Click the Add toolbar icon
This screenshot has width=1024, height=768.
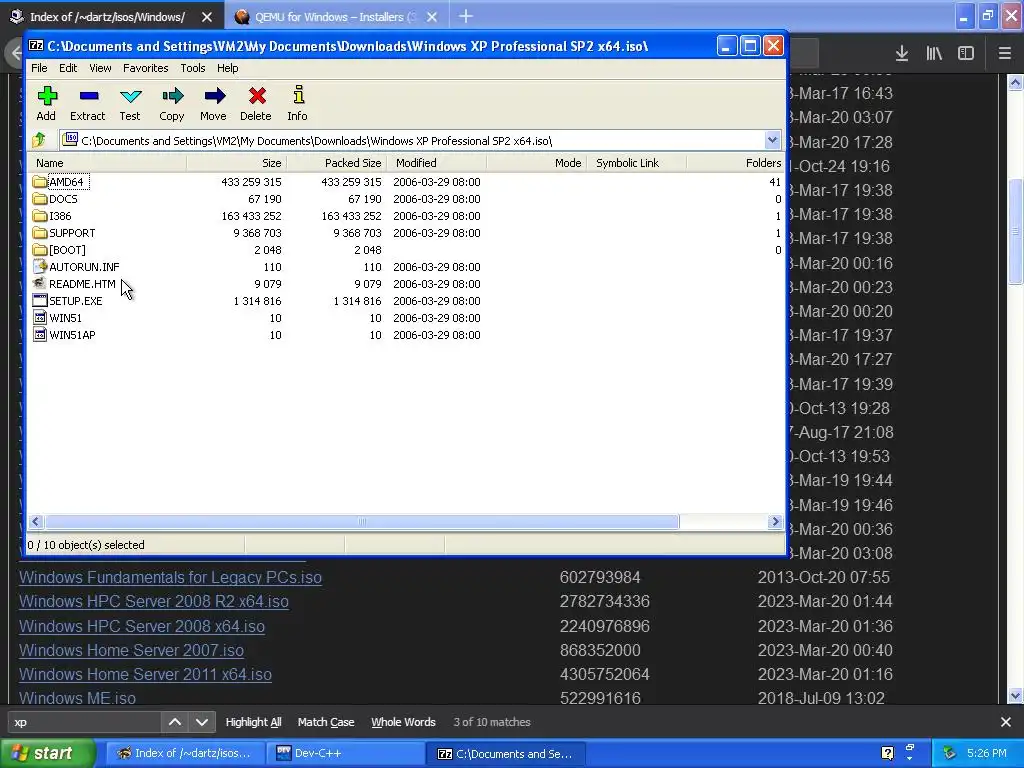coord(46,97)
